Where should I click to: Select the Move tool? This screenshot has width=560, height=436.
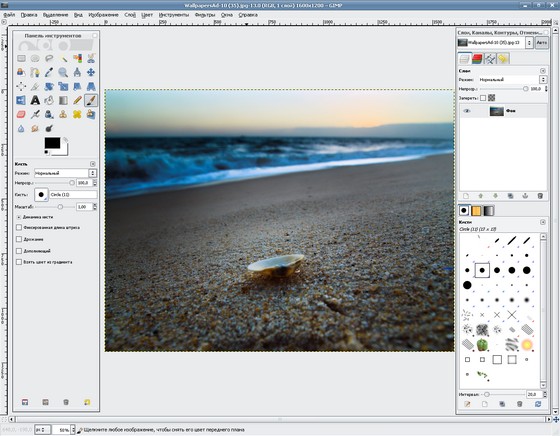coord(91,72)
